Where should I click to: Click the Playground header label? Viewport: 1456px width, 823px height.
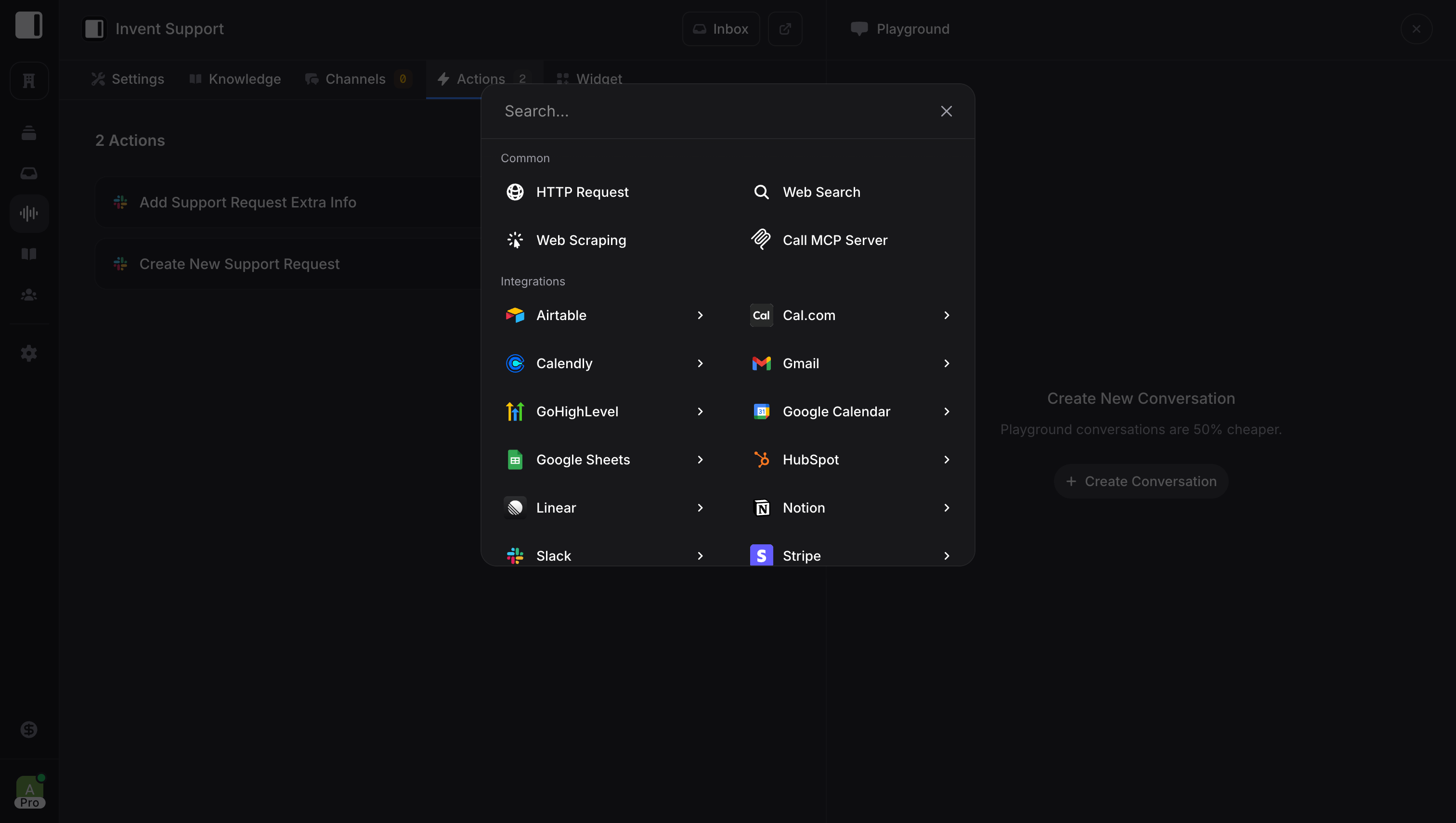pos(912,29)
